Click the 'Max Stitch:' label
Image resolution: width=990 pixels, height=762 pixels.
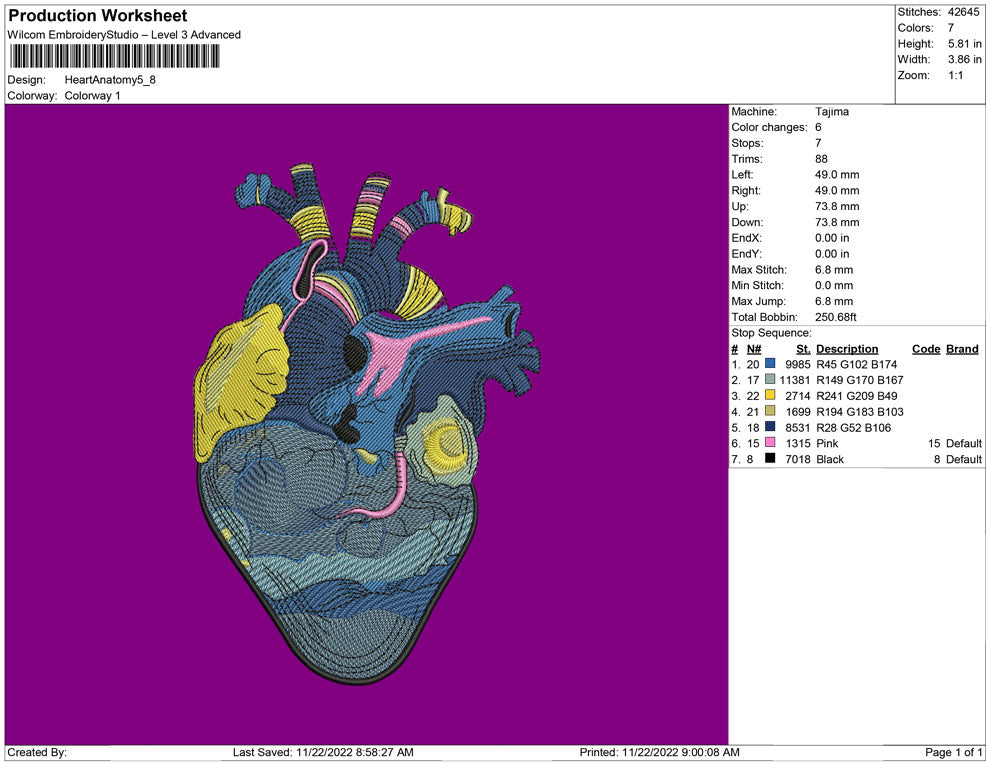(759, 270)
